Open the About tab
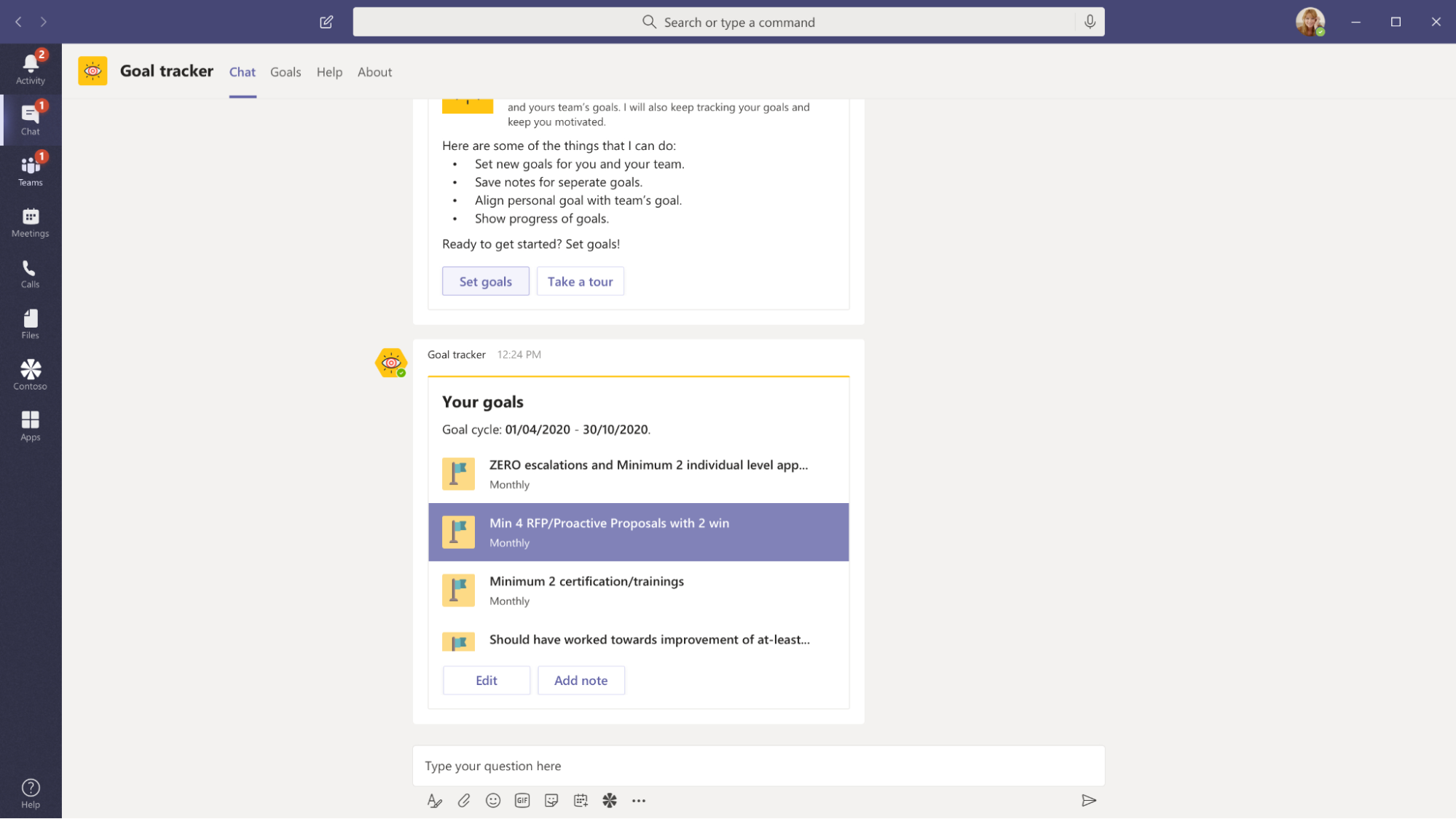The image size is (1456, 819). [374, 72]
